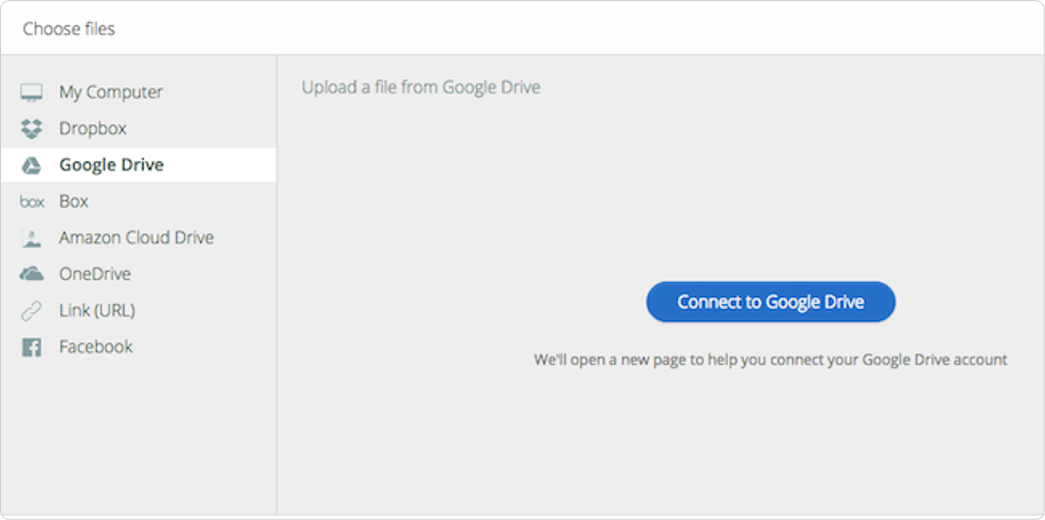Click the OneDrive cloud icon
This screenshot has width=1045, height=520.
tap(31, 274)
